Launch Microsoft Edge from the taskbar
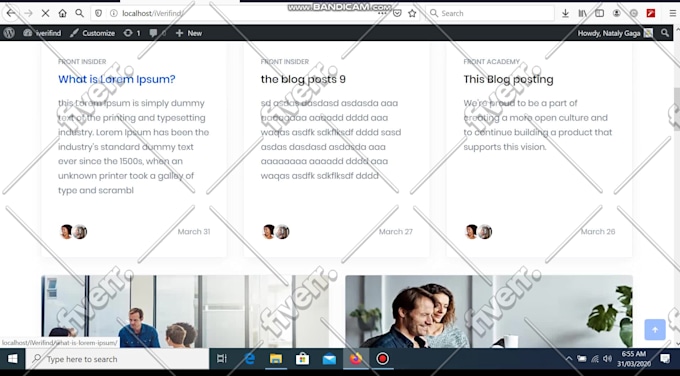Viewport: 680px width, 376px height. [250, 359]
